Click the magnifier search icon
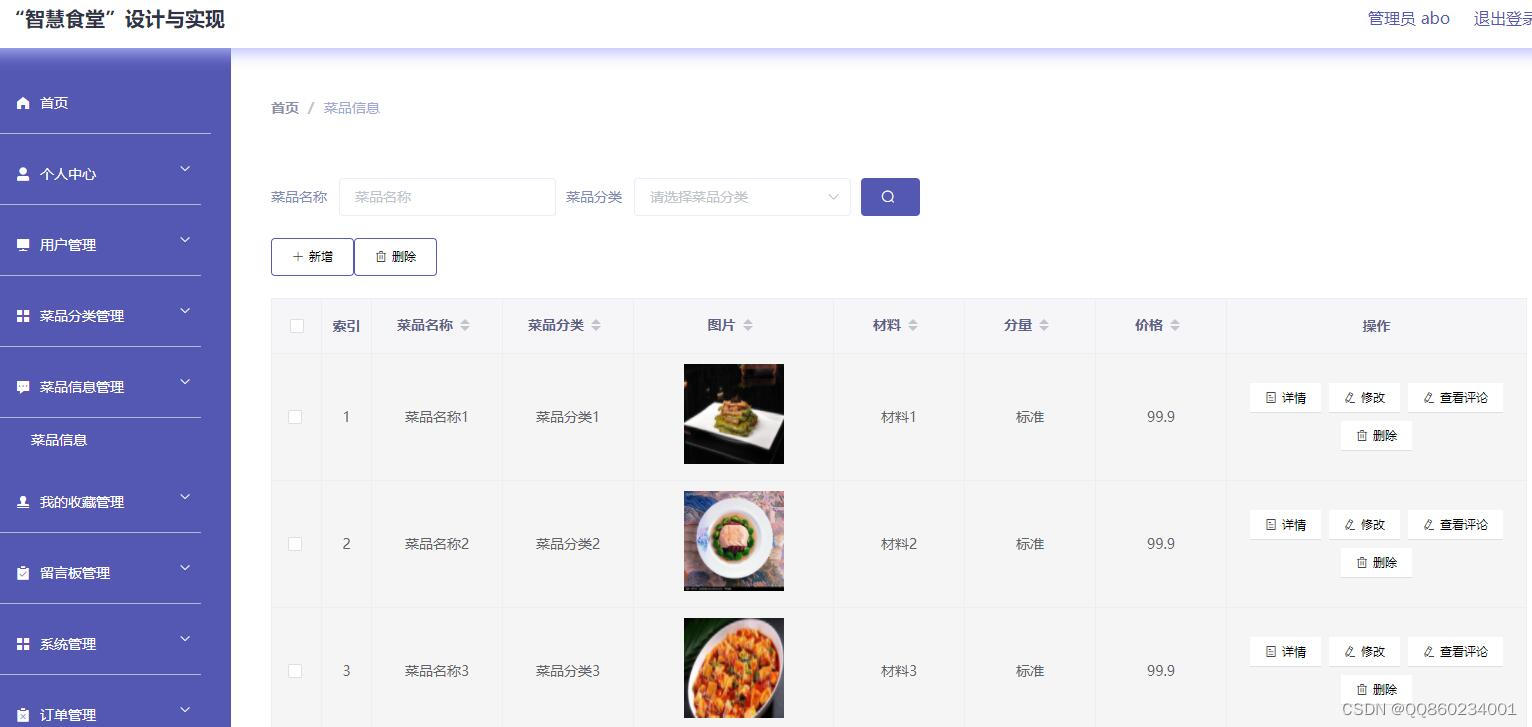Image resolution: width=1532 pixels, height=727 pixels. [x=889, y=196]
